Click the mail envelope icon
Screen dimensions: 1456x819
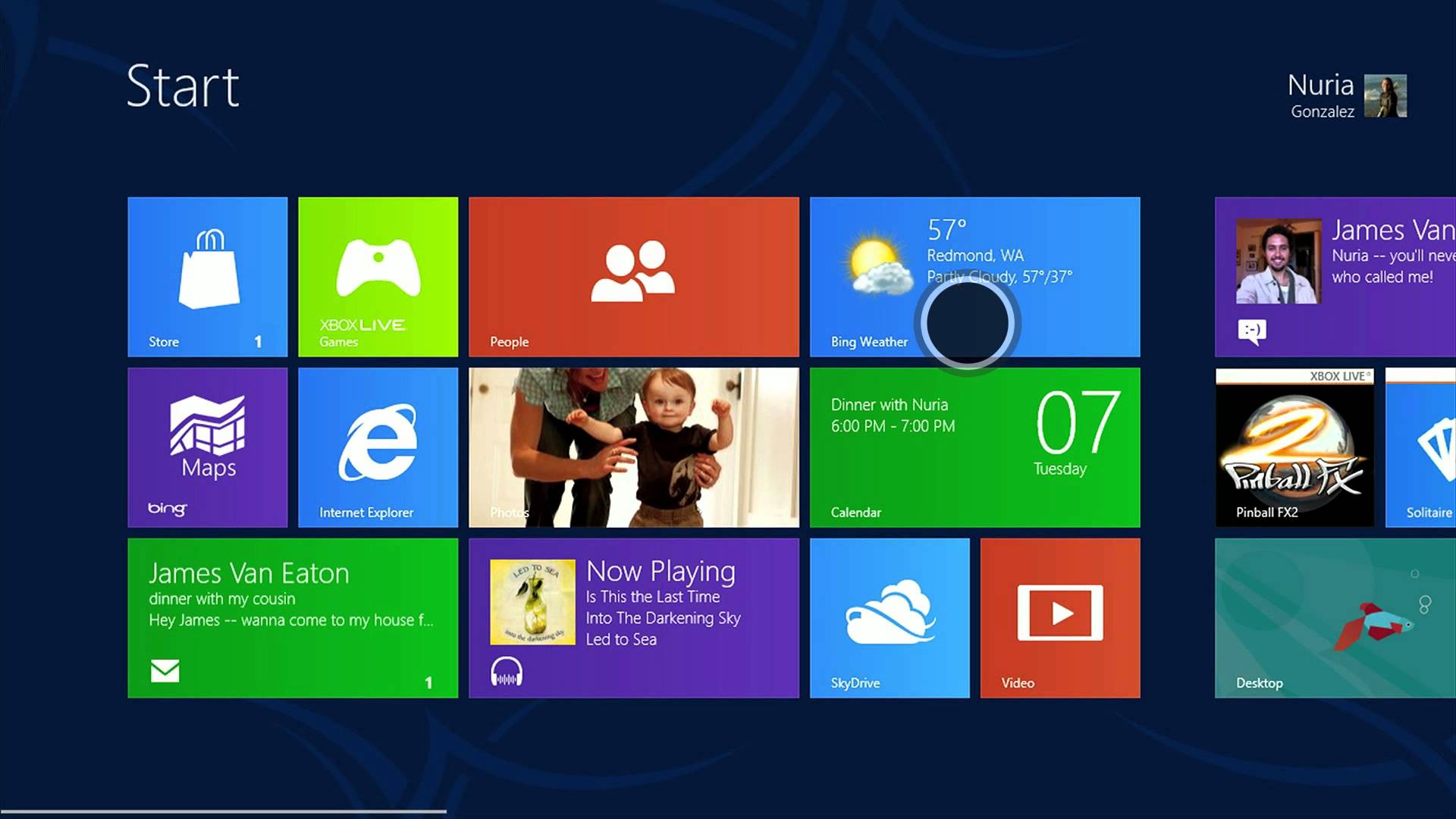165,670
